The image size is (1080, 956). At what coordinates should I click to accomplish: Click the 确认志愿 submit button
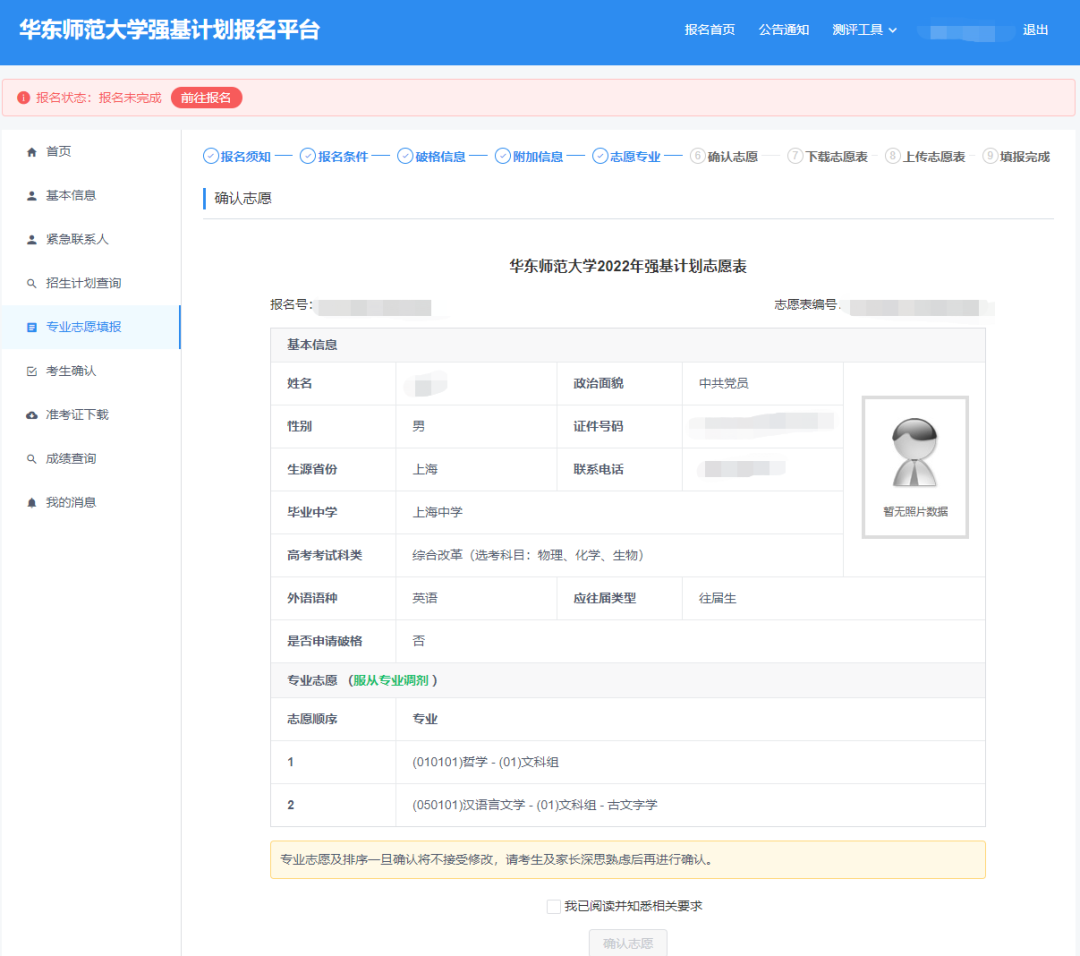[x=628, y=943]
